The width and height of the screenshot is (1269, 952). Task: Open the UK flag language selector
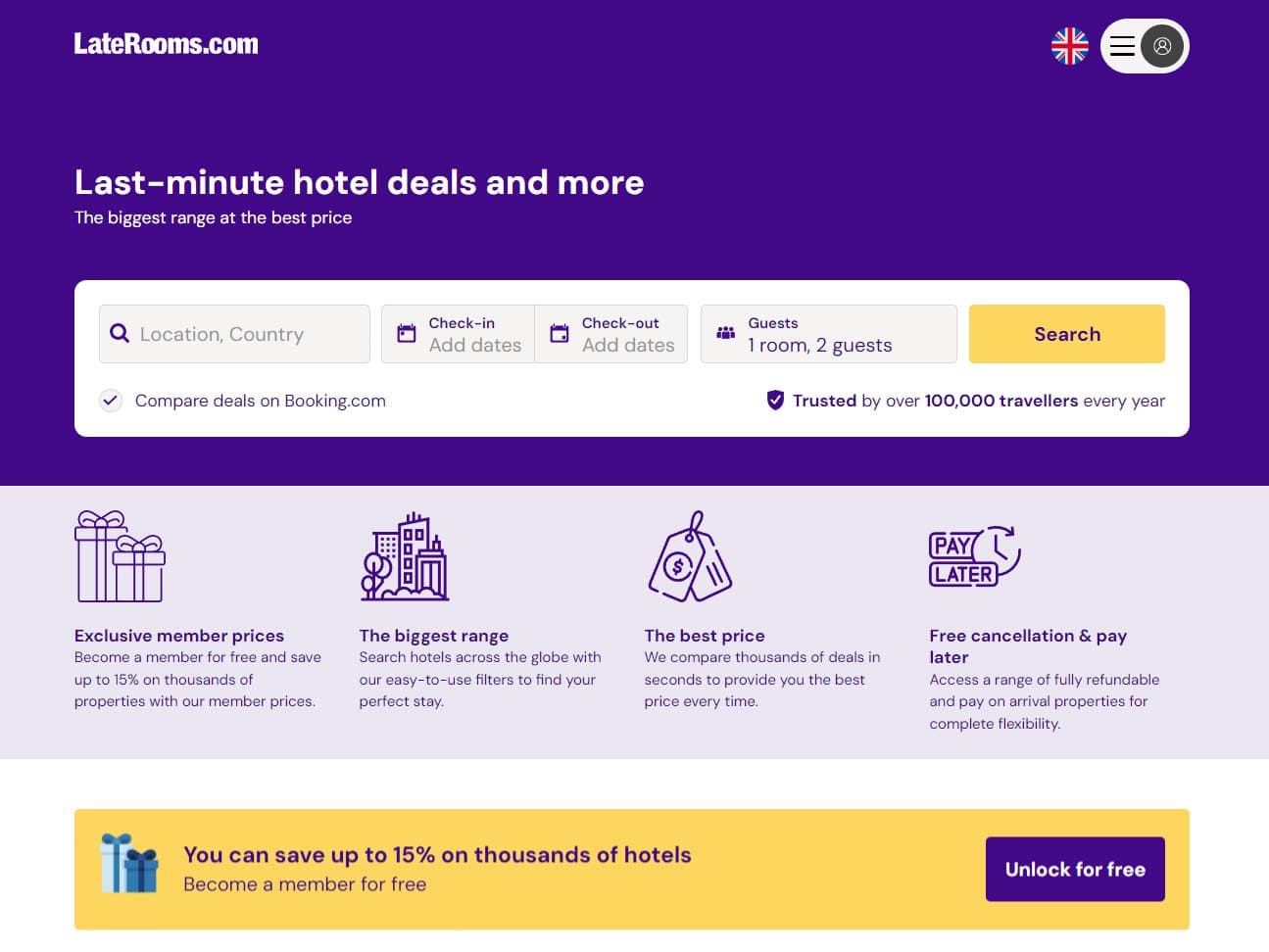coord(1069,46)
